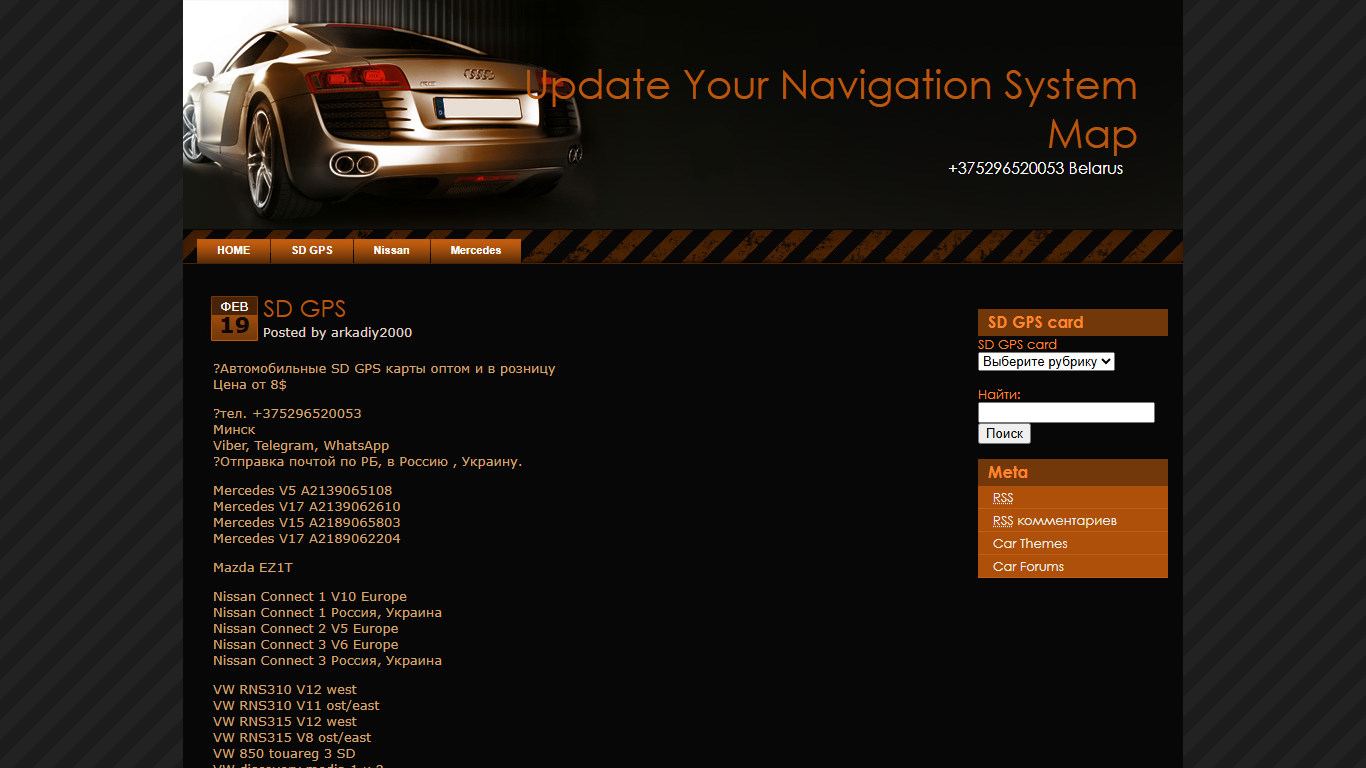1366x768 pixels.
Task: Click the site title 'Update Your Navigation System Map'
Action: pos(831,109)
